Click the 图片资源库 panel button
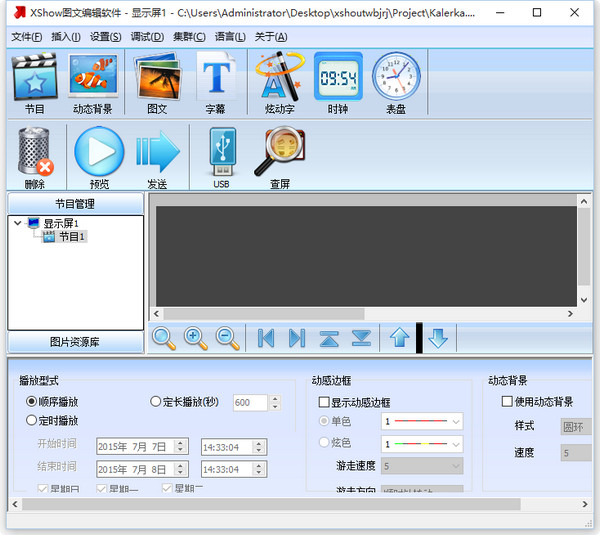 (x=76, y=342)
